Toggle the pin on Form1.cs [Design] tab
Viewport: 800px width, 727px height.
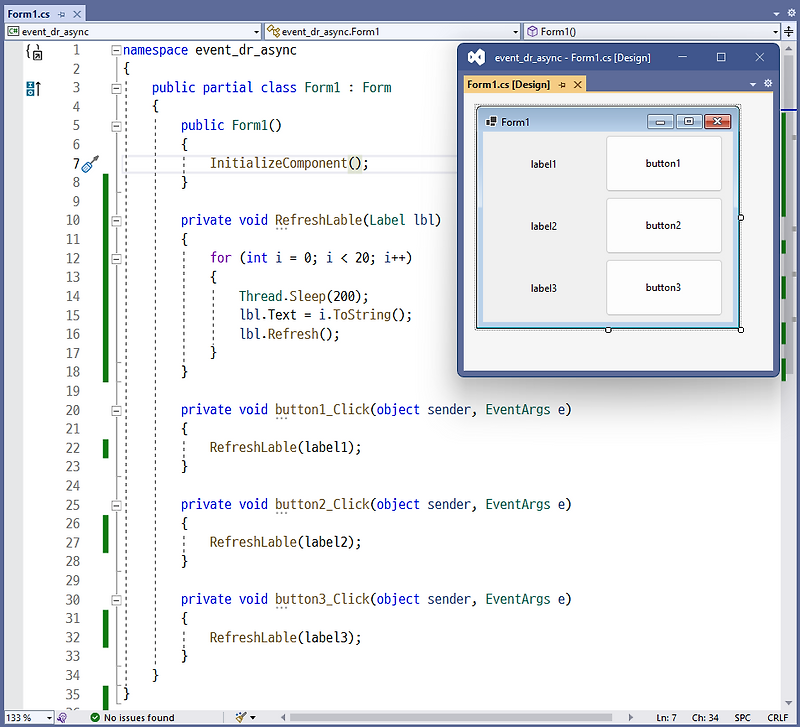point(561,85)
